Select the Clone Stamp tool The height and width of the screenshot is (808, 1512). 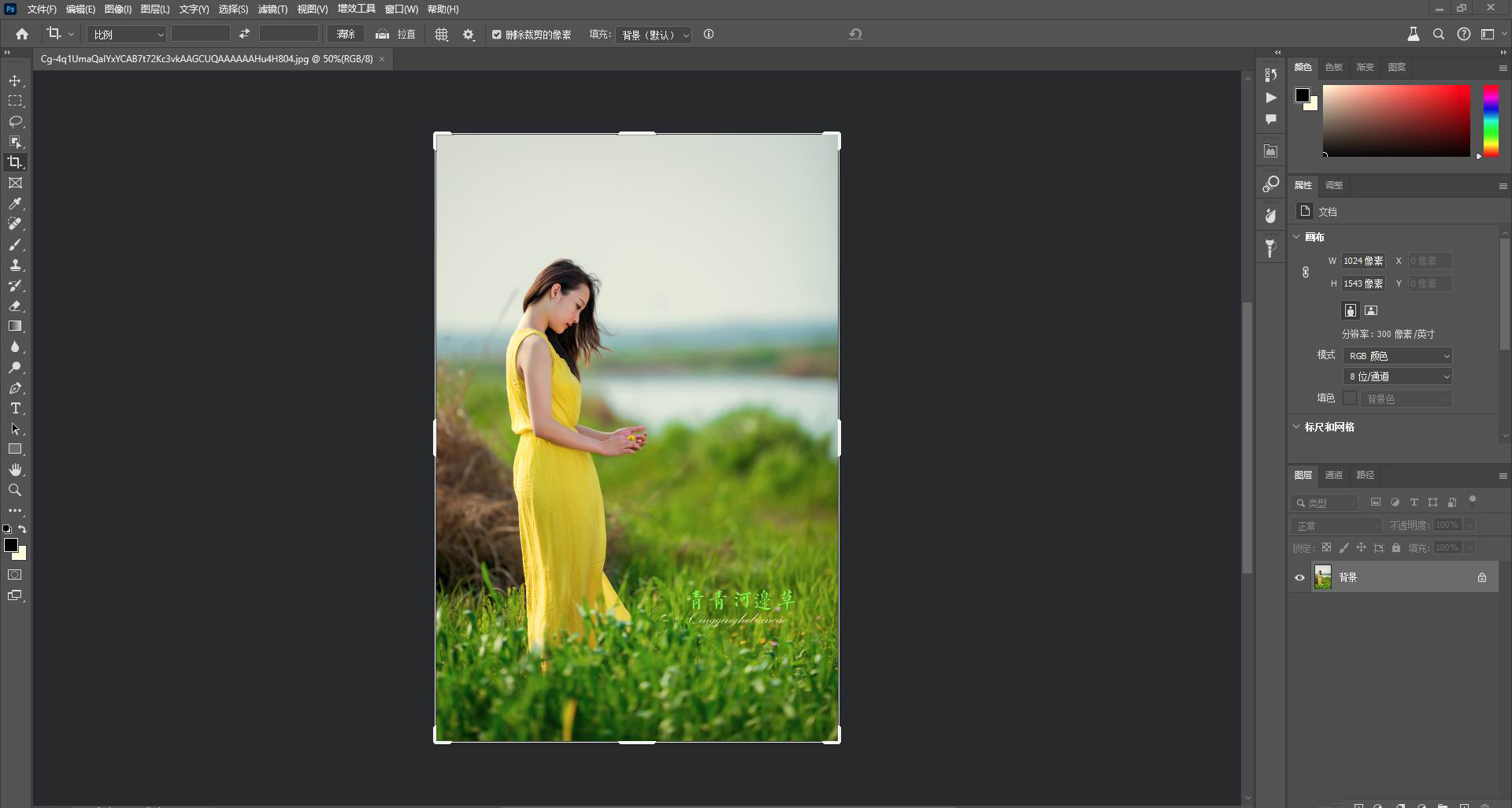tap(15, 265)
